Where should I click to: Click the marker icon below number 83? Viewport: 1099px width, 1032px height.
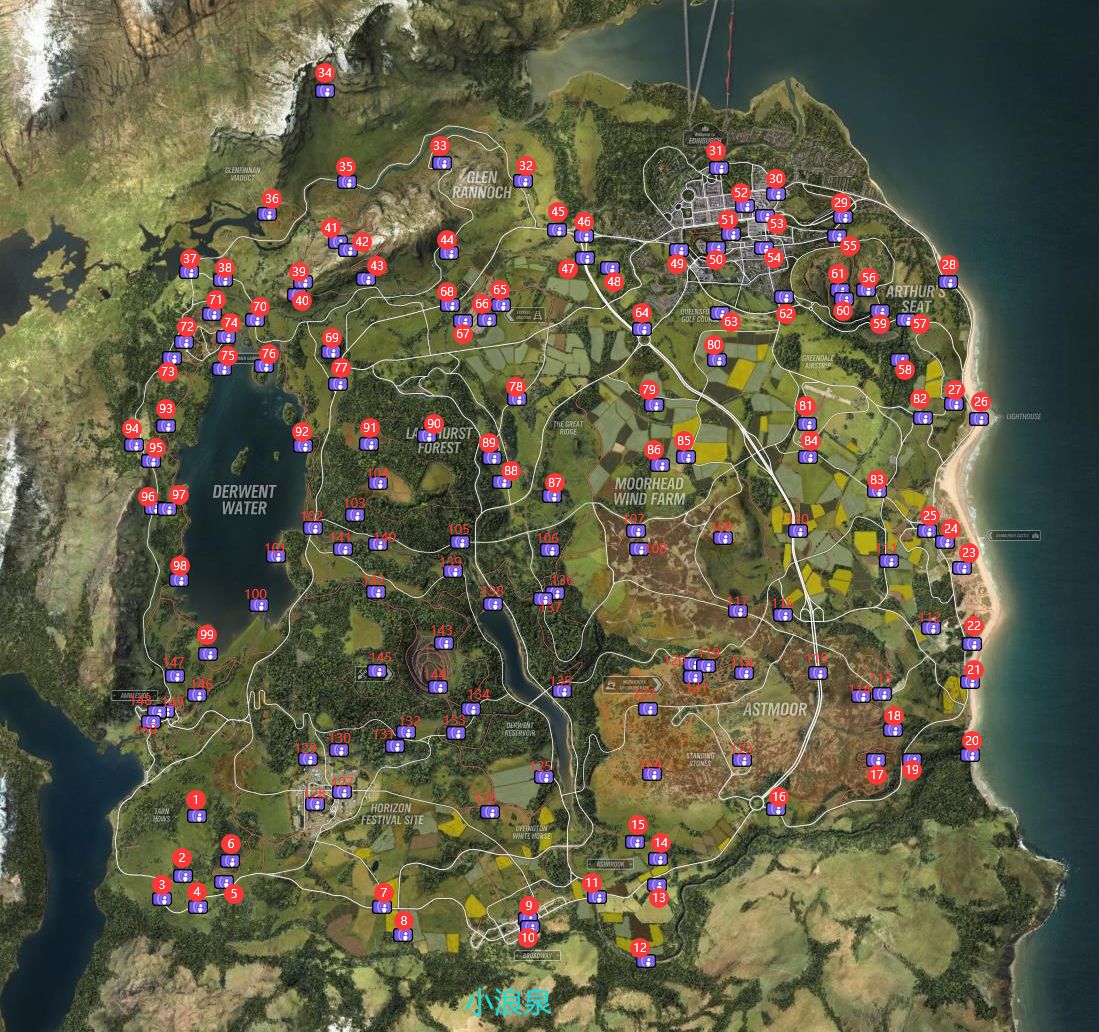tap(877, 492)
